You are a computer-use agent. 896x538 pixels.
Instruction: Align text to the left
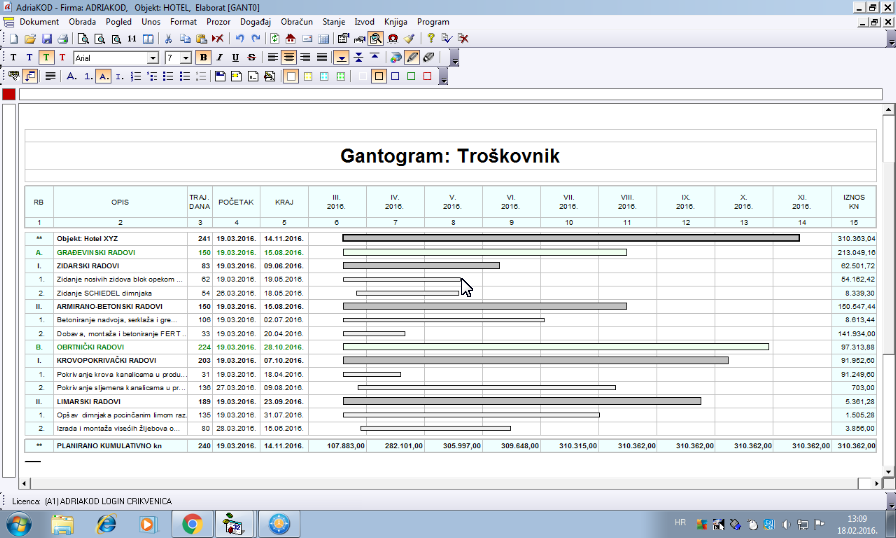(x=273, y=58)
